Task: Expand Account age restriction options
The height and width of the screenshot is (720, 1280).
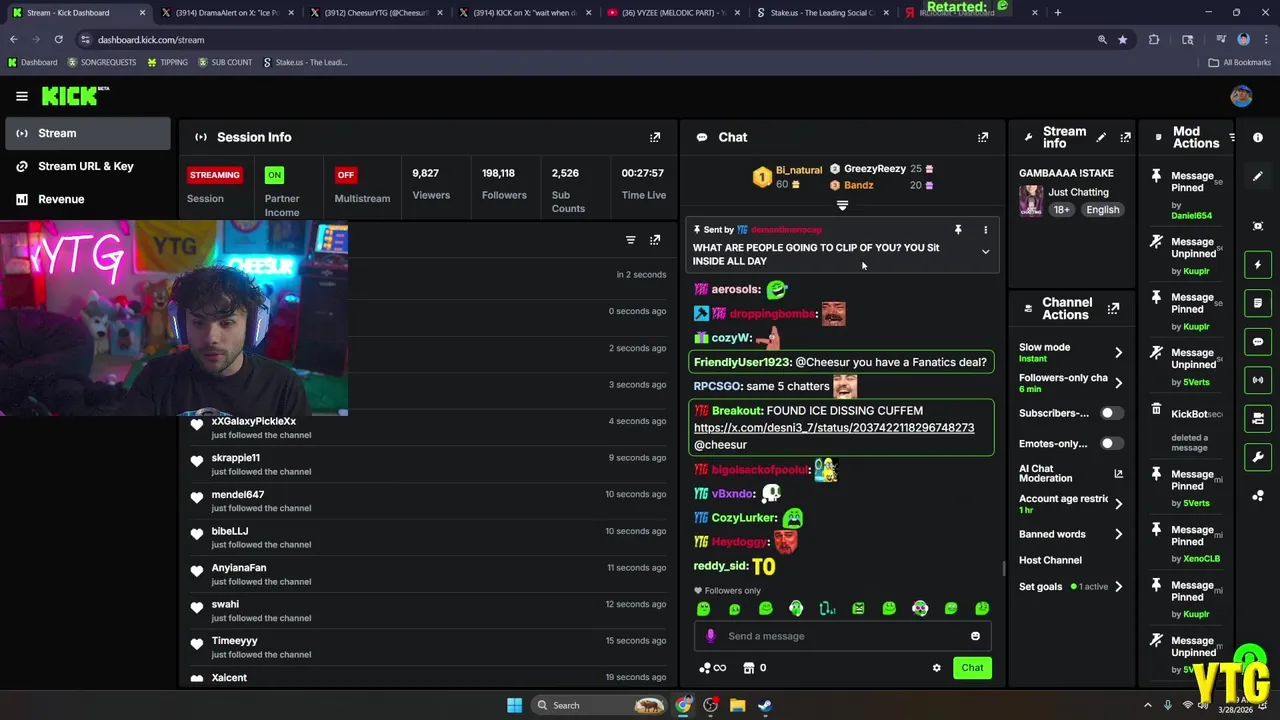Action: pyautogui.click(x=1118, y=504)
